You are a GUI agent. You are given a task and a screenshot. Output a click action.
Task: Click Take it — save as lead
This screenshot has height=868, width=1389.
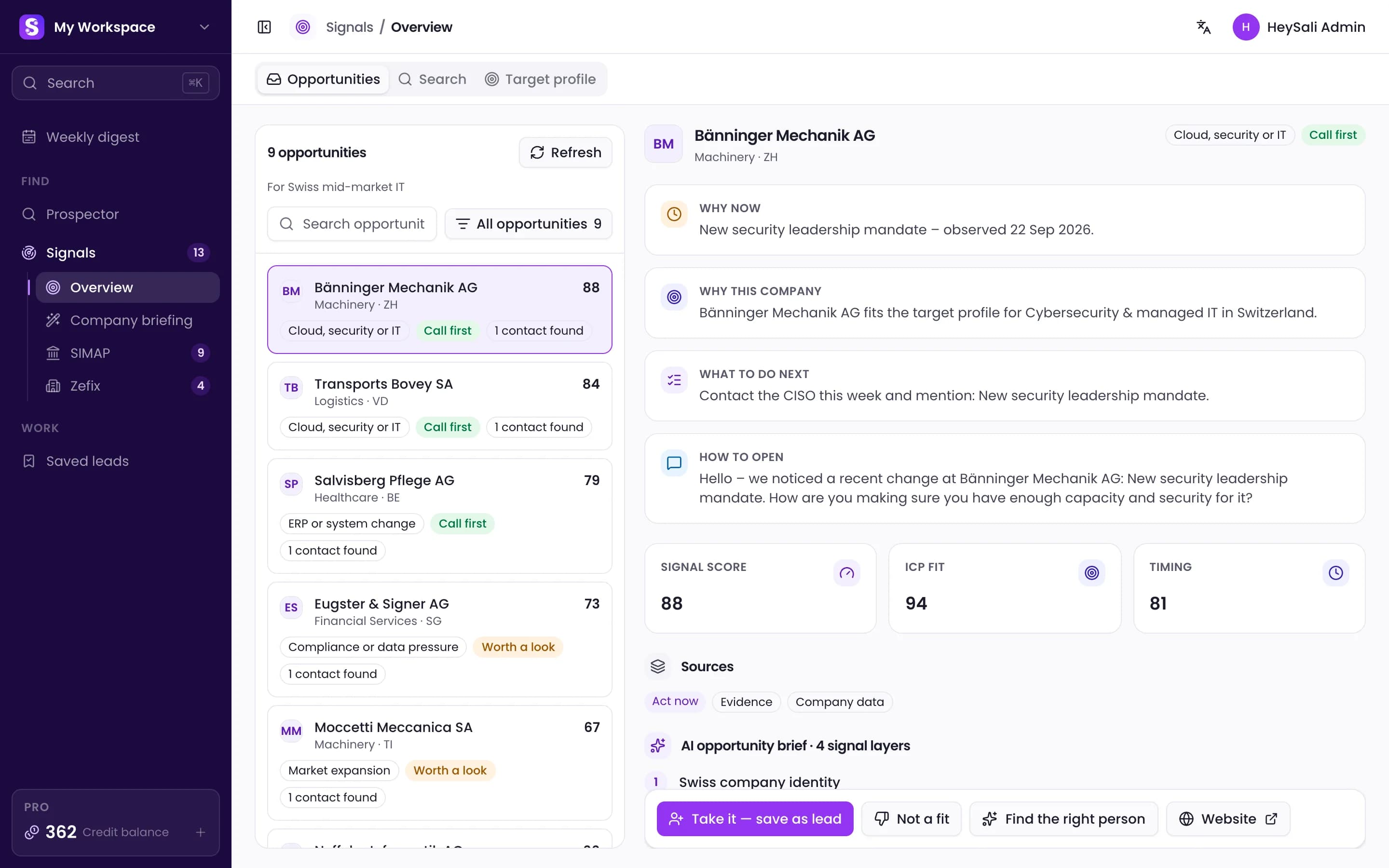[x=755, y=819]
